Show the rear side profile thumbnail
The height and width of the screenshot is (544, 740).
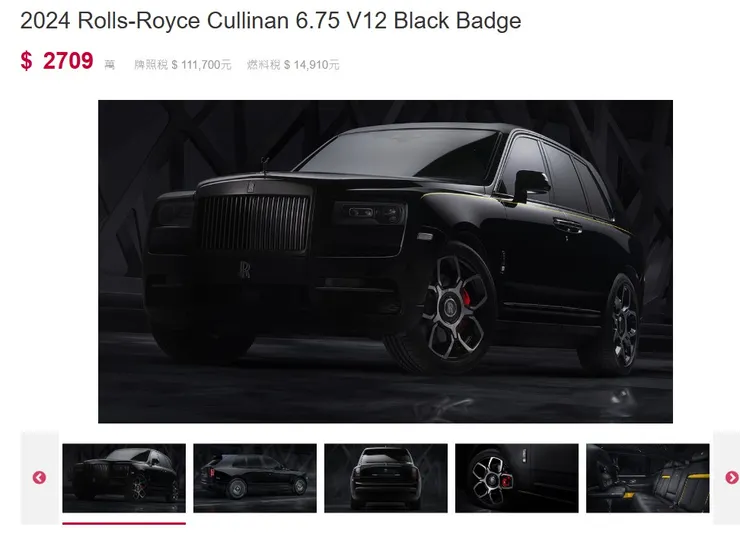(255, 478)
